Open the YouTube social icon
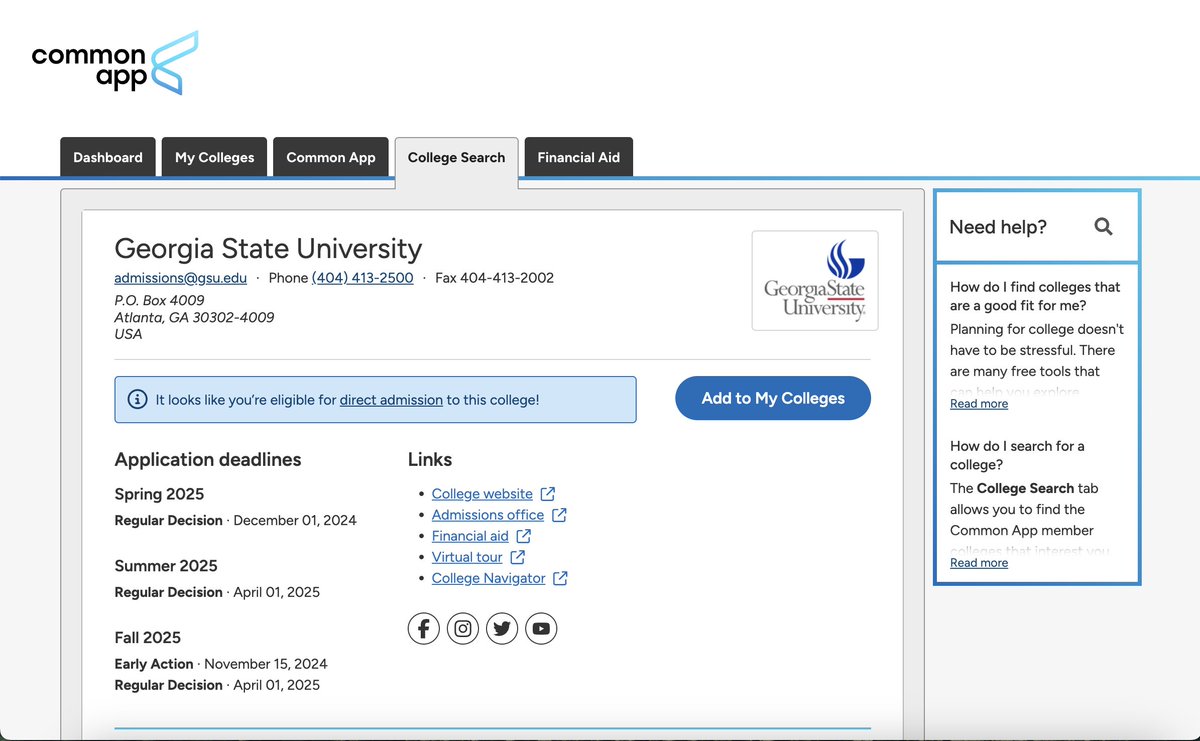 click(541, 628)
